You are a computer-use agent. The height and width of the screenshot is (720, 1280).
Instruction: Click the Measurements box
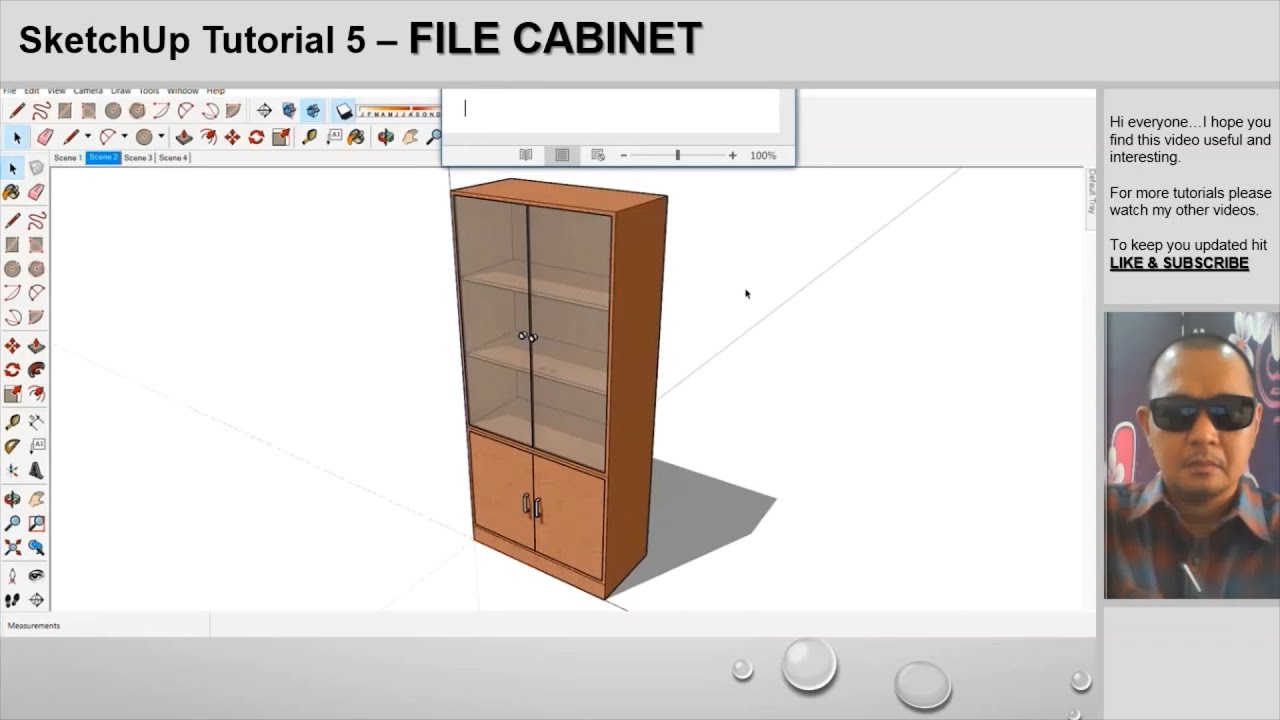tap(106, 626)
